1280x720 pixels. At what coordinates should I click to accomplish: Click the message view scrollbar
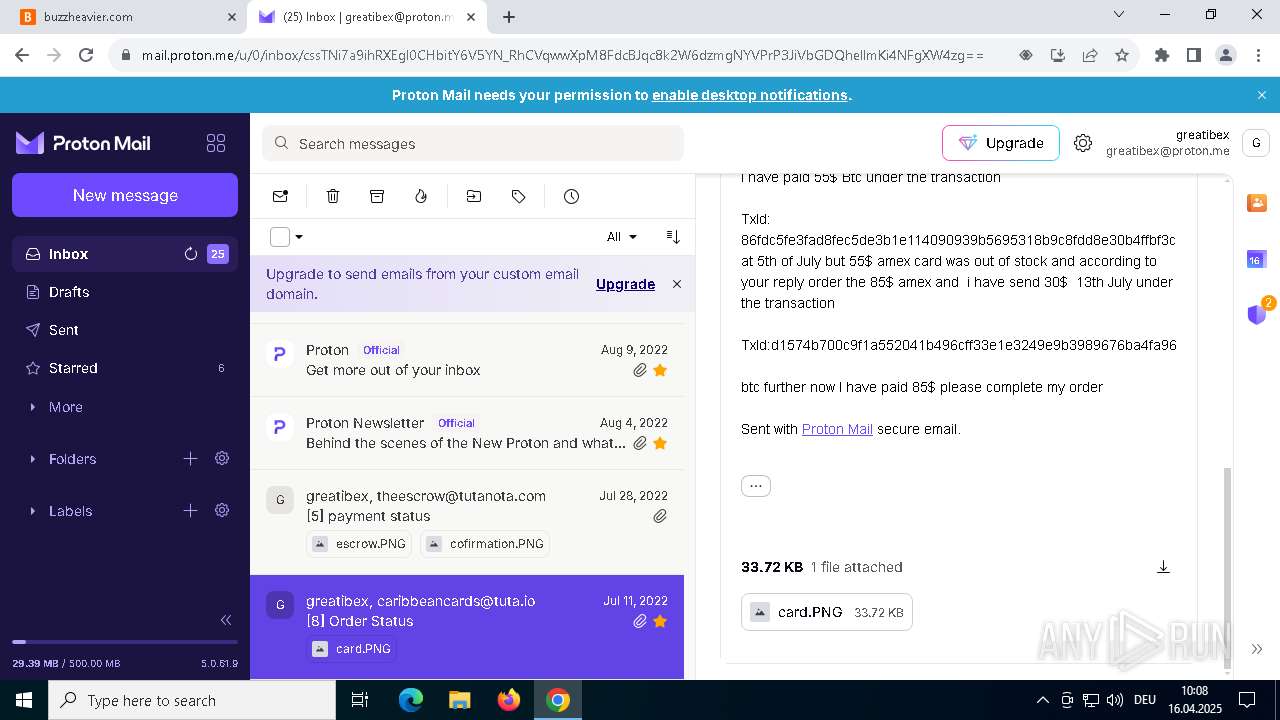[x=1228, y=567]
